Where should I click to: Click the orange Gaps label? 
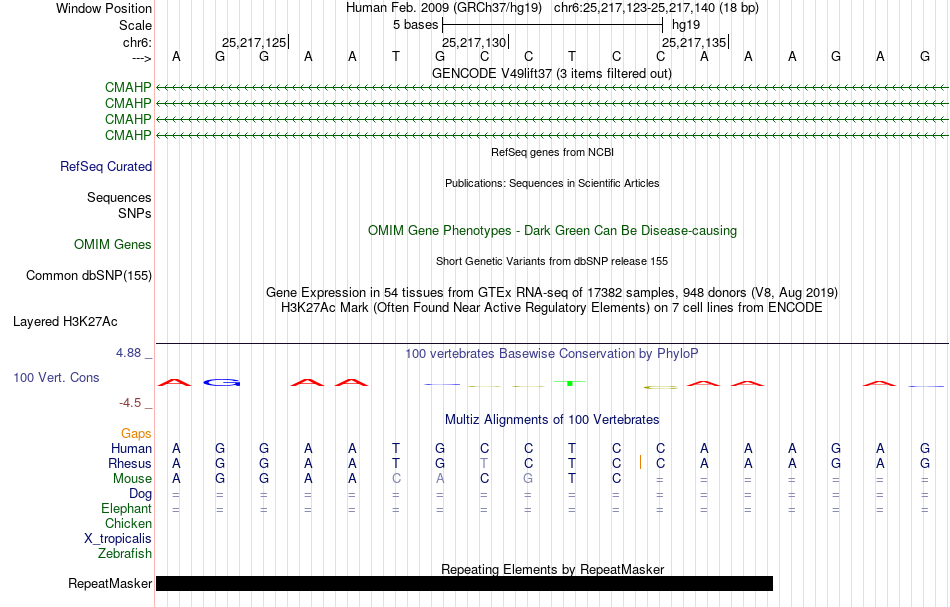pyautogui.click(x=136, y=434)
